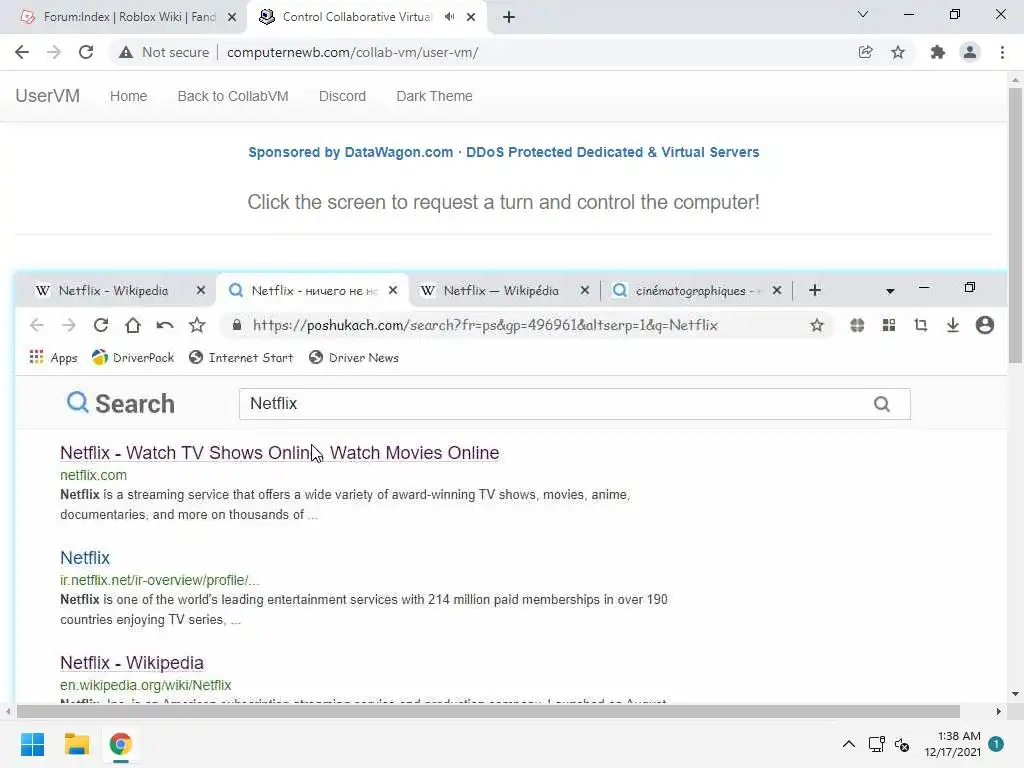Screen dimensions: 1024x768
Task: Switch to Netflix - Wikipedia tab in VM browser
Action: pos(112,291)
